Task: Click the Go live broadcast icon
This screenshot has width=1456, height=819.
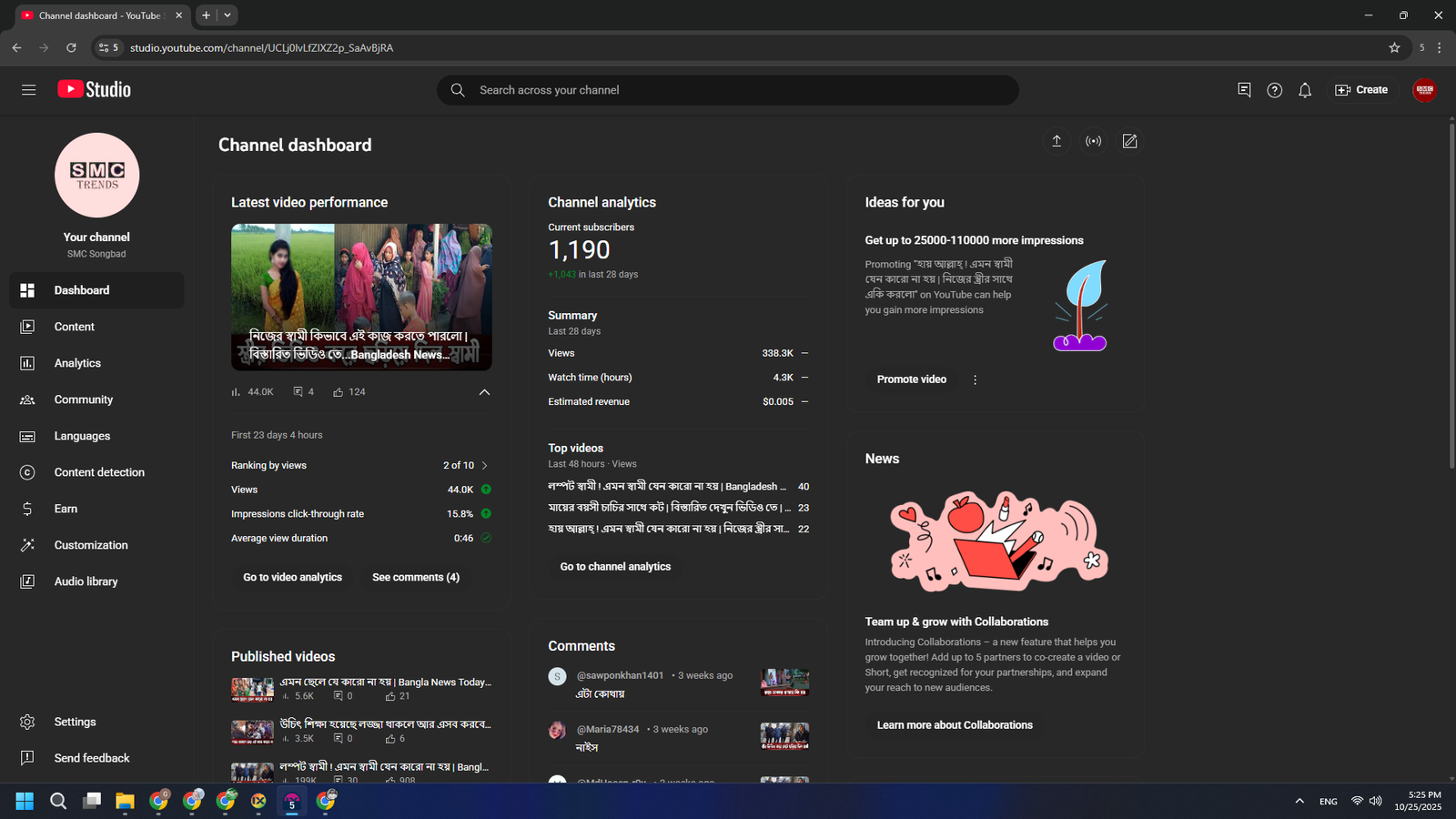Action: tap(1093, 141)
